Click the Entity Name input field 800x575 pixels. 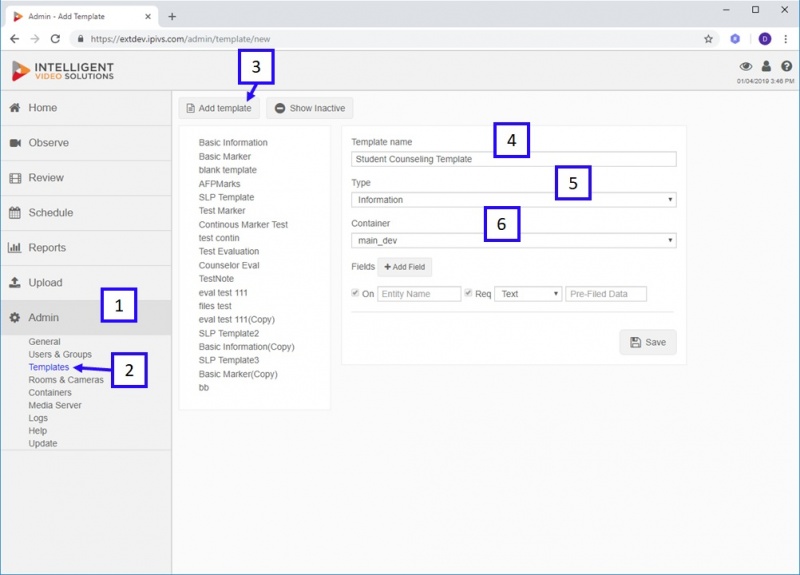(419, 294)
